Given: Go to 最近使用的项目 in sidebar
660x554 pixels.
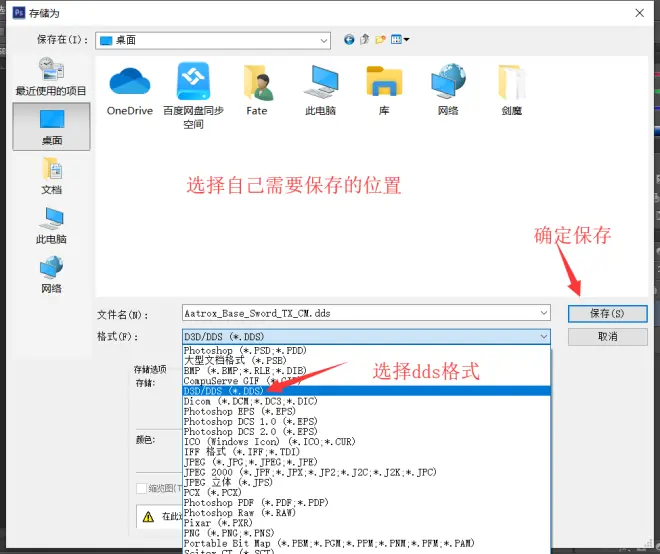Looking at the screenshot, I should click(x=51, y=77).
